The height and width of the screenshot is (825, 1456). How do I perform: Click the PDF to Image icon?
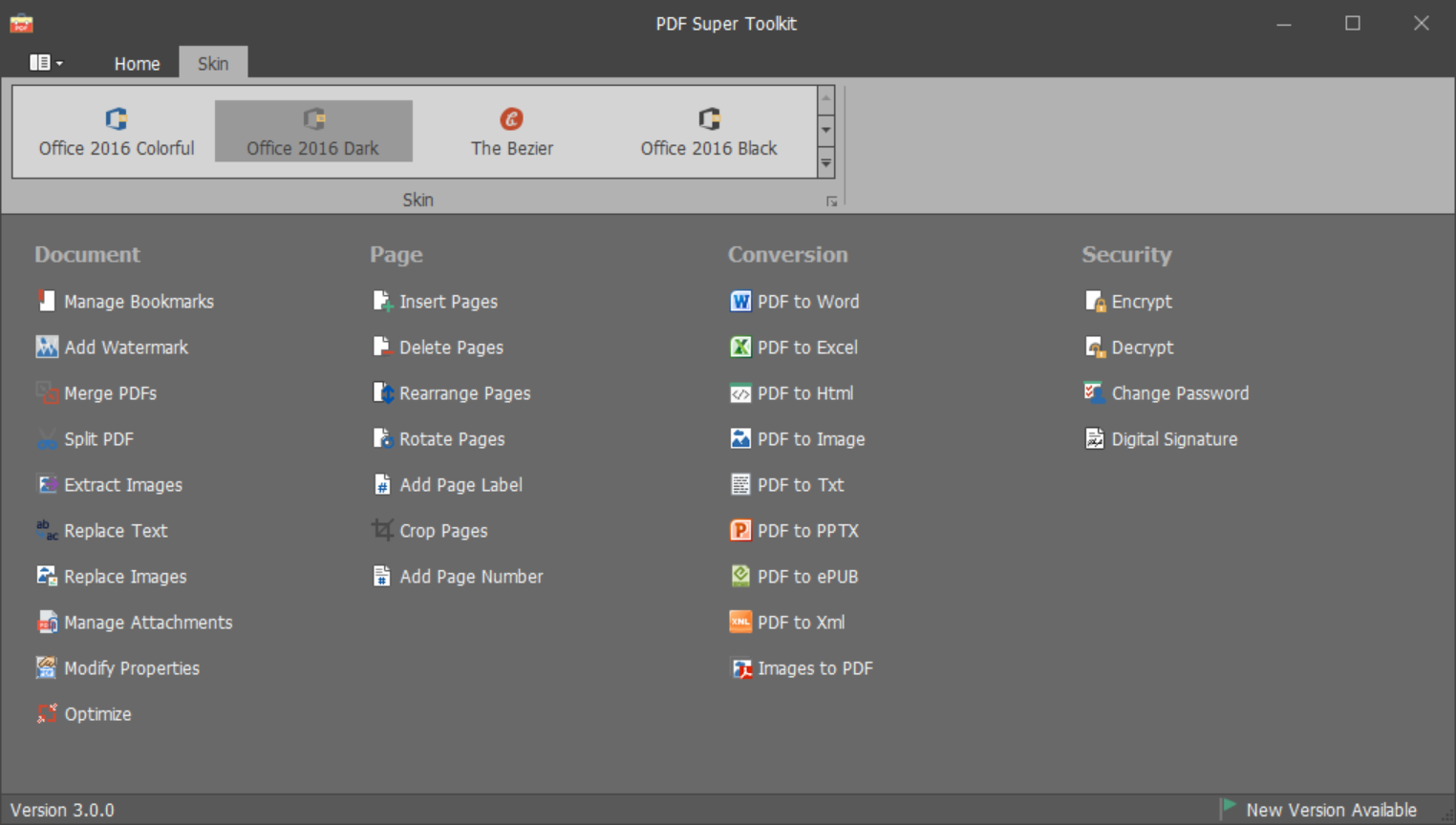coord(740,439)
